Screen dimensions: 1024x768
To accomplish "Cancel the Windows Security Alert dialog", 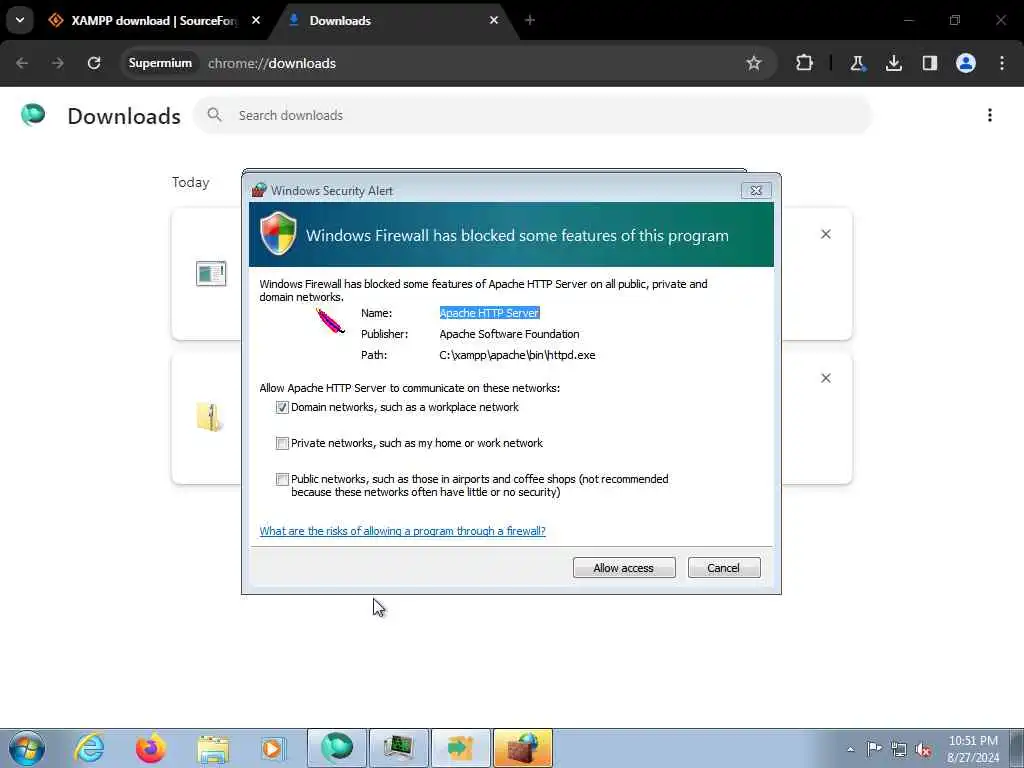I will (724, 568).
